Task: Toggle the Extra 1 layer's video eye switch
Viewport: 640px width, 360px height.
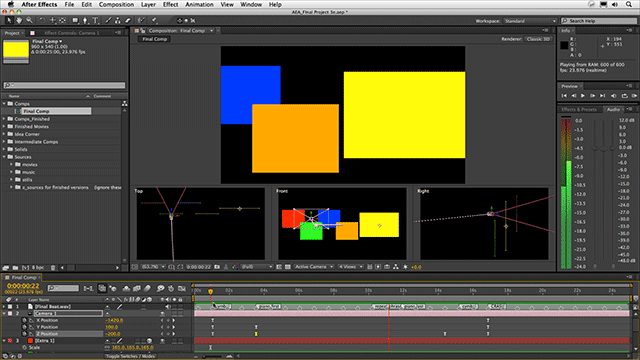Action: [162, 341]
